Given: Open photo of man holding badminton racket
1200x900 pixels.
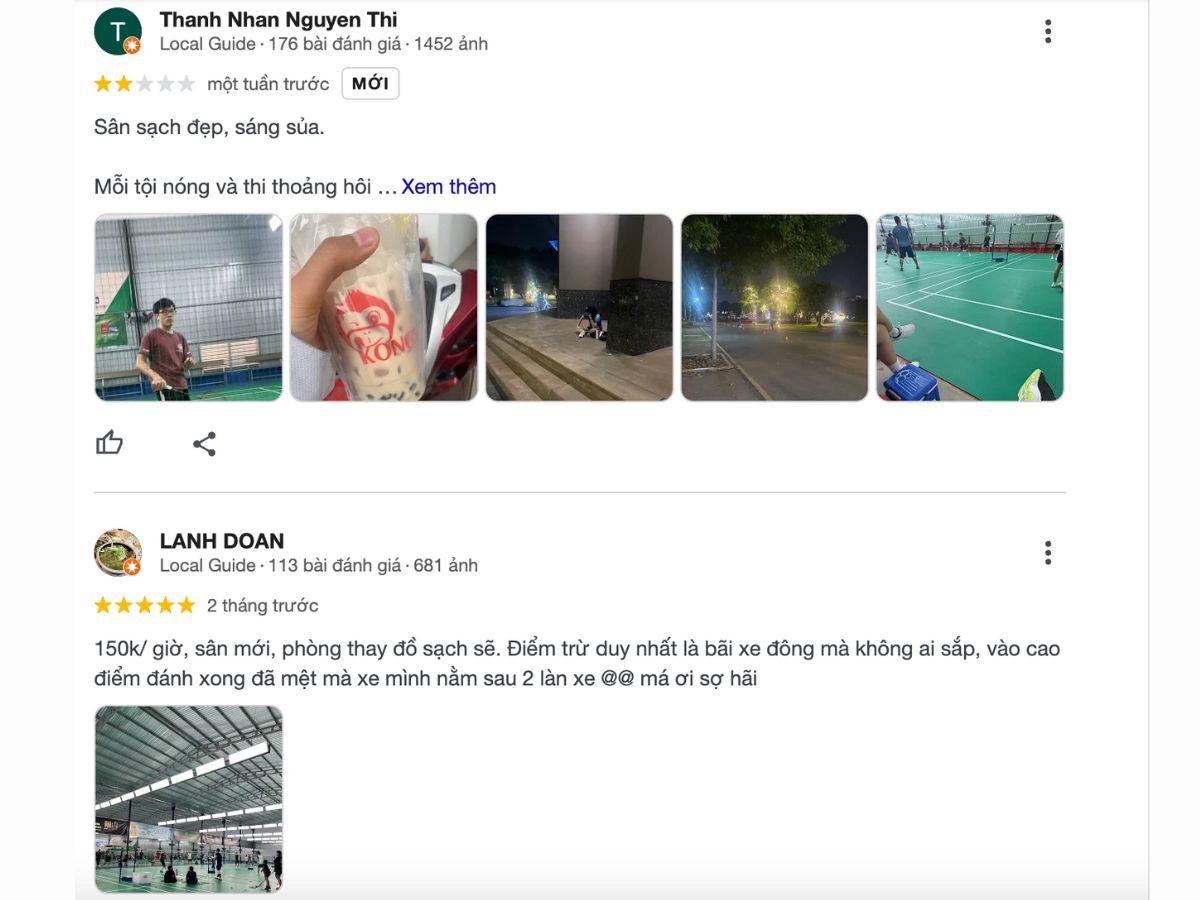Looking at the screenshot, I should [x=189, y=308].
